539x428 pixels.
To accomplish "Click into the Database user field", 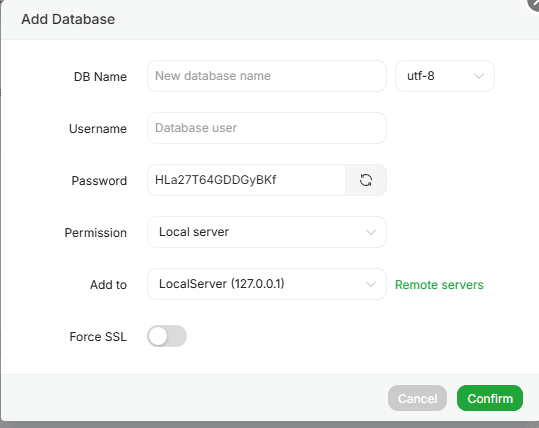I will click(x=267, y=128).
